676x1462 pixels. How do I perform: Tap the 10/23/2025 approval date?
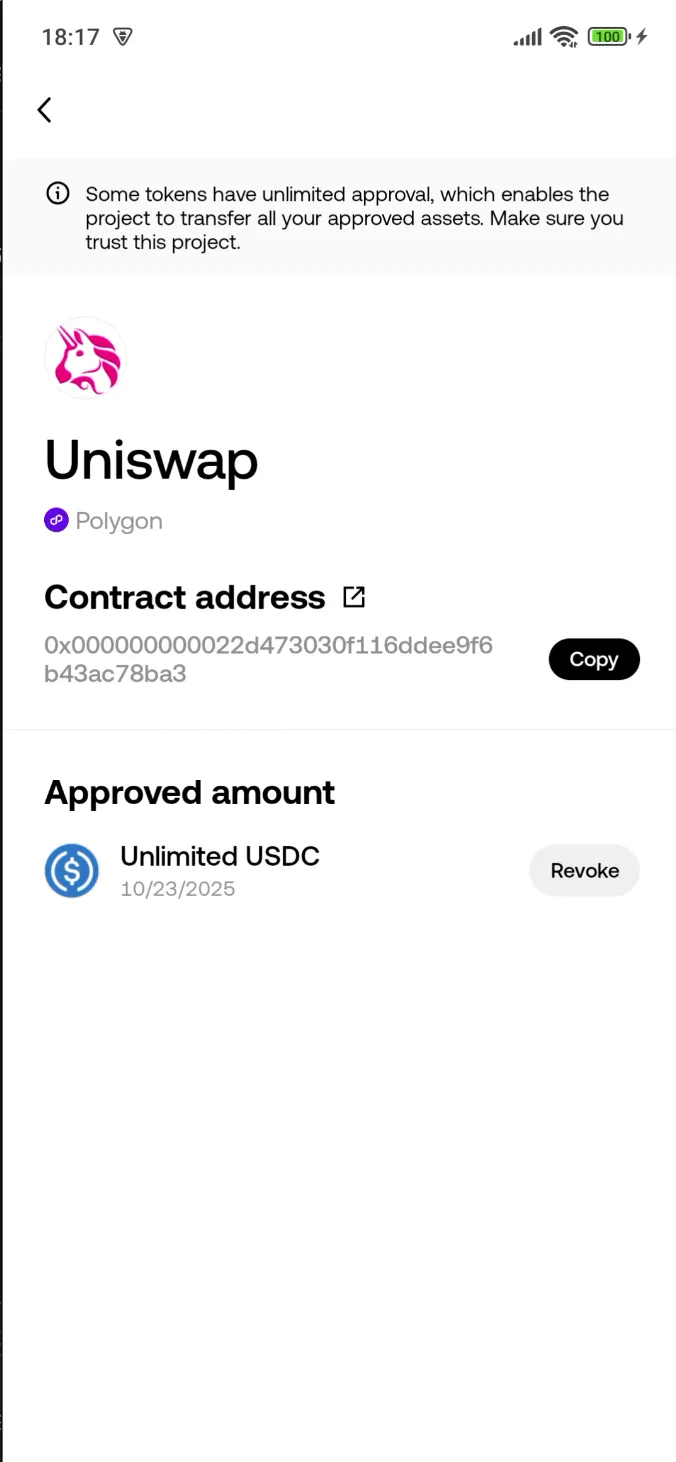point(178,888)
